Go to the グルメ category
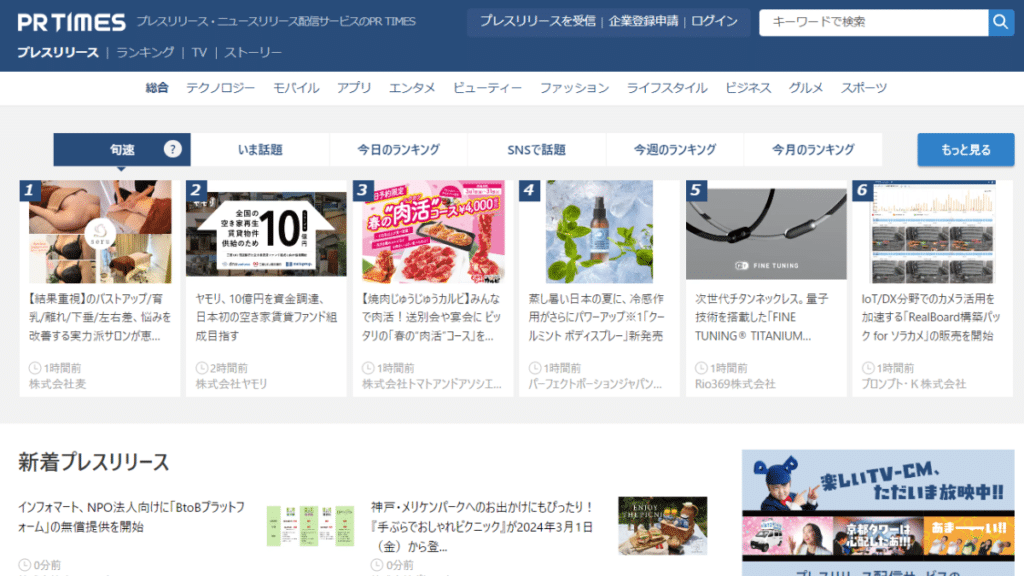1024x576 pixels. [806, 88]
